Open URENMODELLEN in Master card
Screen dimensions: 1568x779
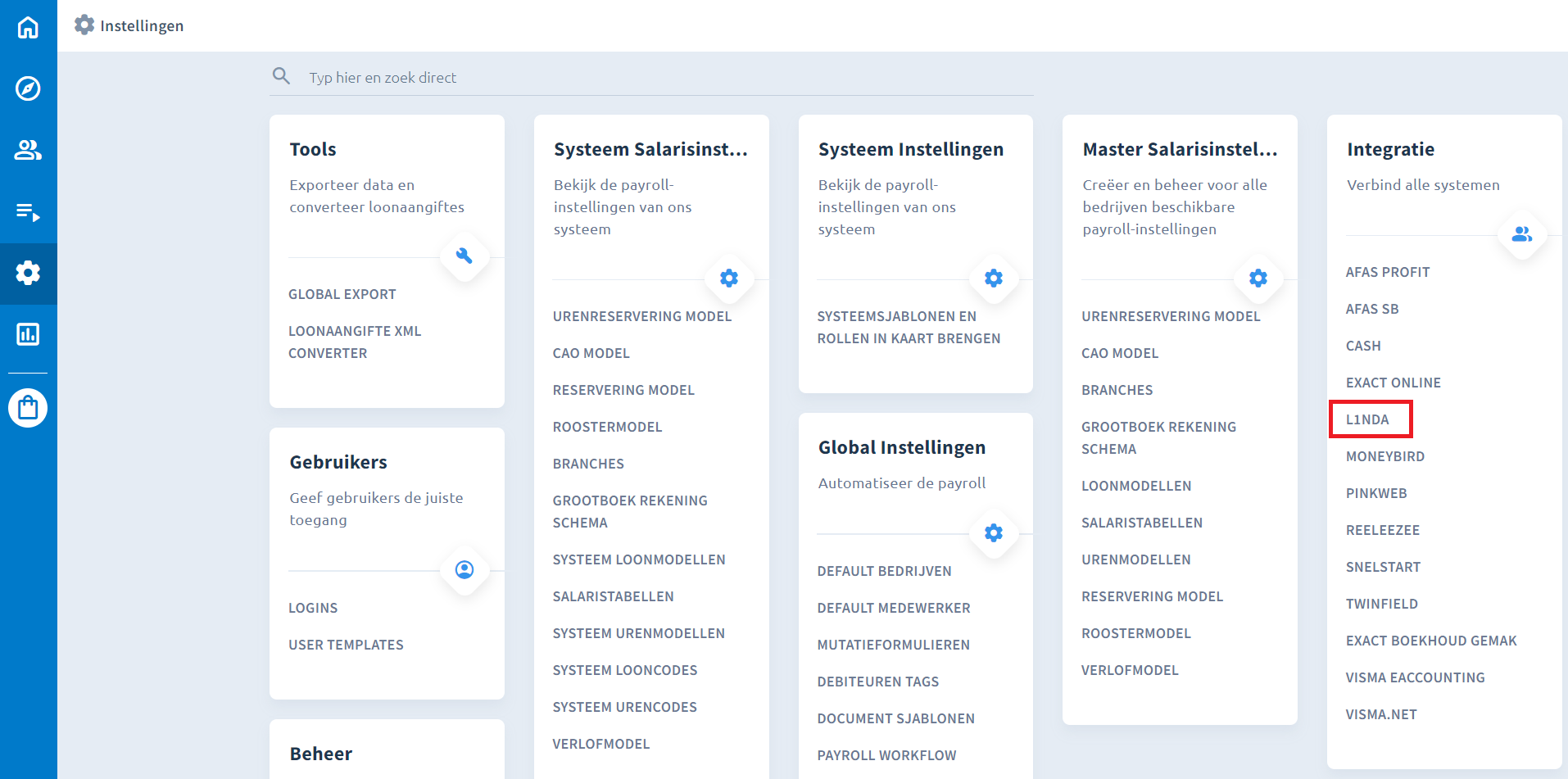pyautogui.click(x=1136, y=559)
